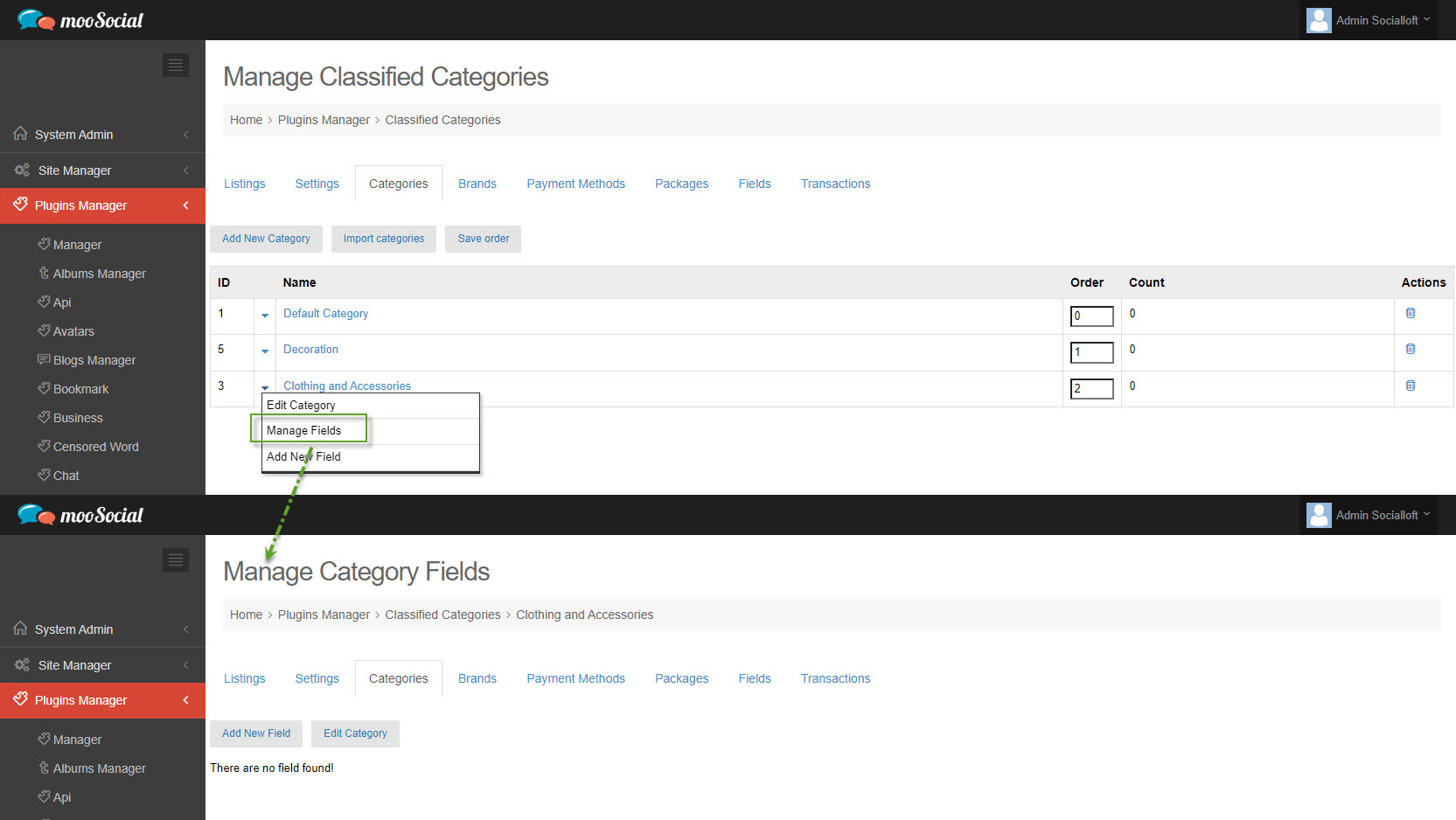Click the icon next to Censored Word
Viewport: 1456px width, 820px height.
click(44, 446)
